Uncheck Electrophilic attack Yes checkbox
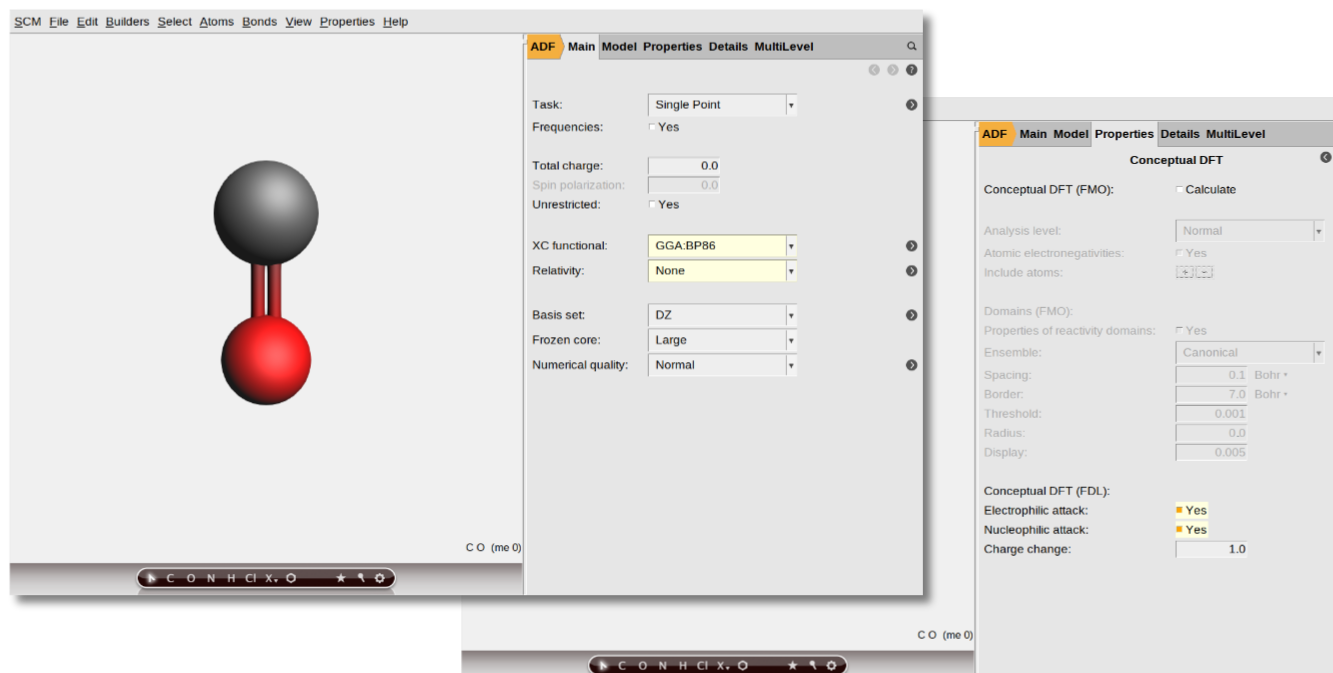1333x673 pixels. [1180, 510]
